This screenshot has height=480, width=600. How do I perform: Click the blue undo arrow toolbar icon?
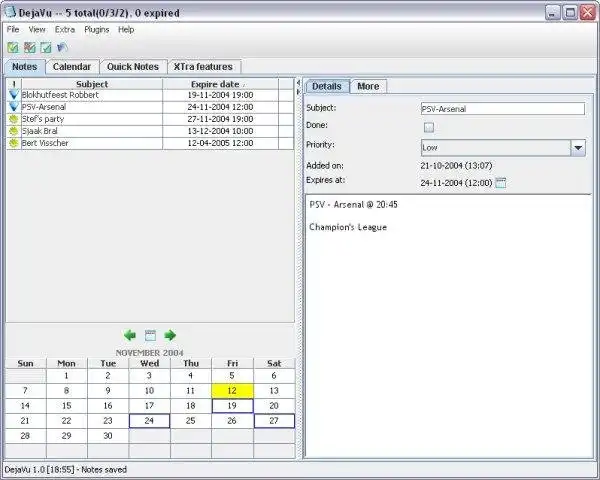point(62,47)
